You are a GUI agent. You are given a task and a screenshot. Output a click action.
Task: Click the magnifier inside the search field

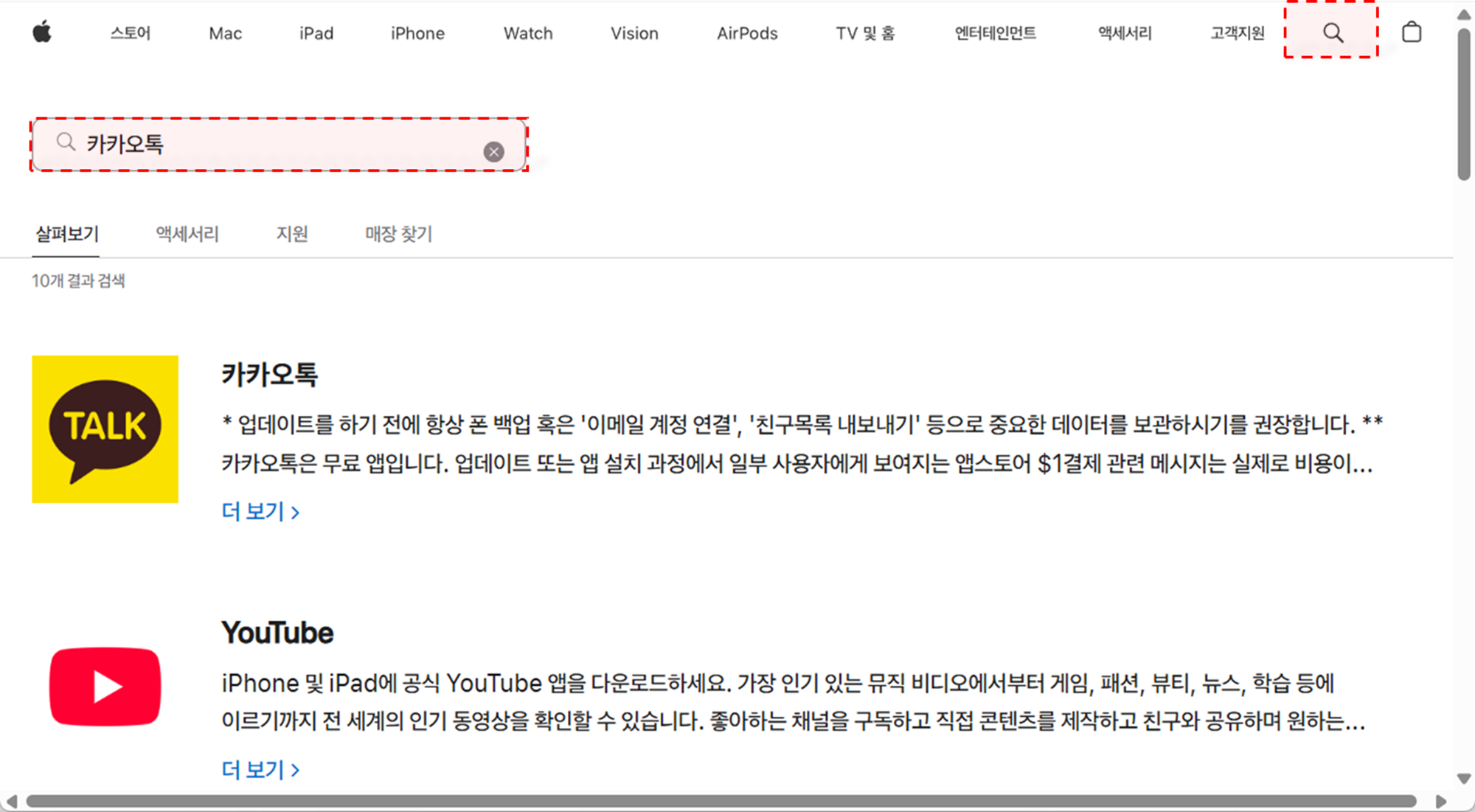click(66, 142)
